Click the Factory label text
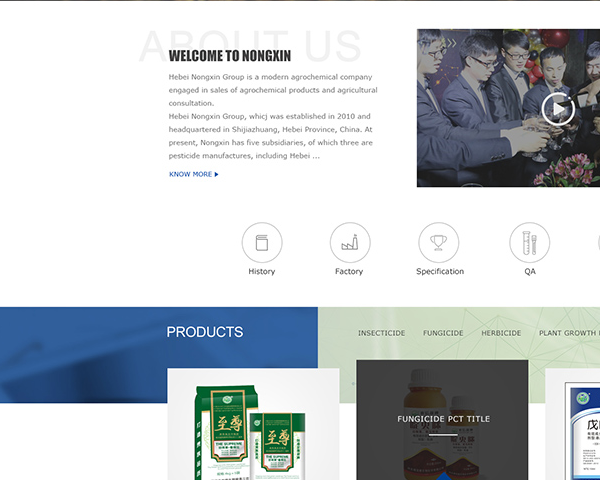 click(x=349, y=271)
